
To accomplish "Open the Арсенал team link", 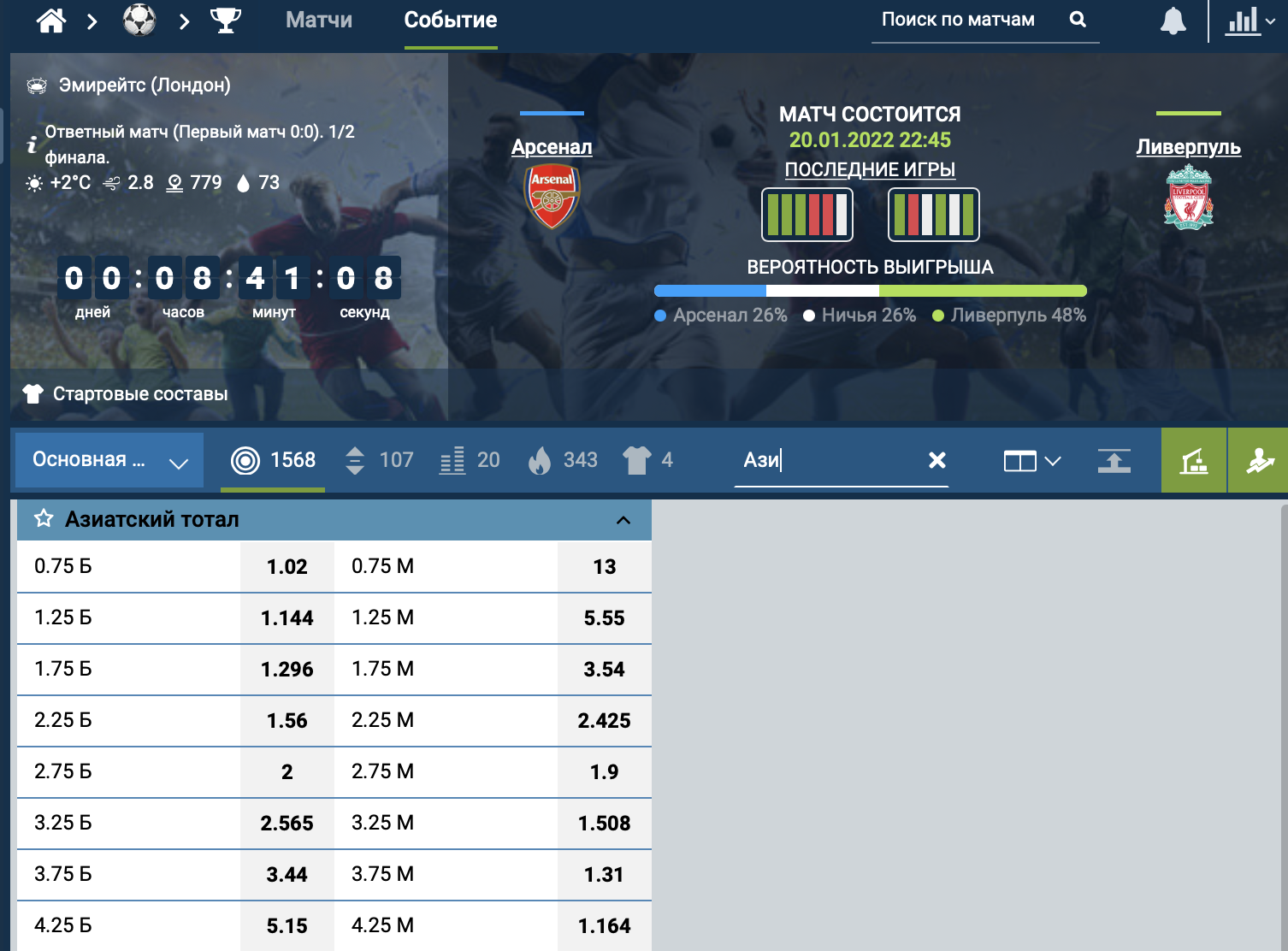I will [552, 147].
